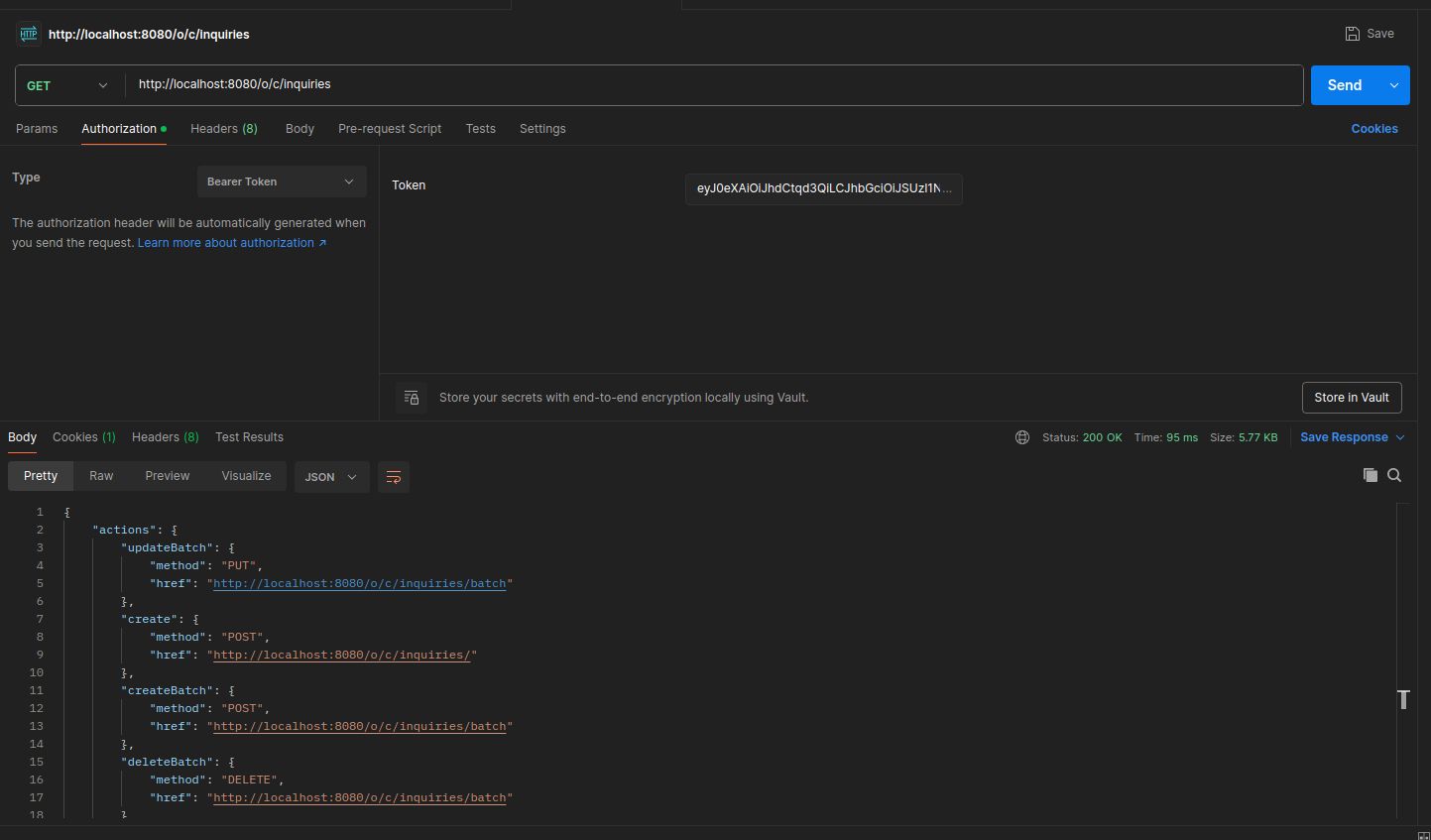Click the Save Response label

click(x=1344, y=437)
